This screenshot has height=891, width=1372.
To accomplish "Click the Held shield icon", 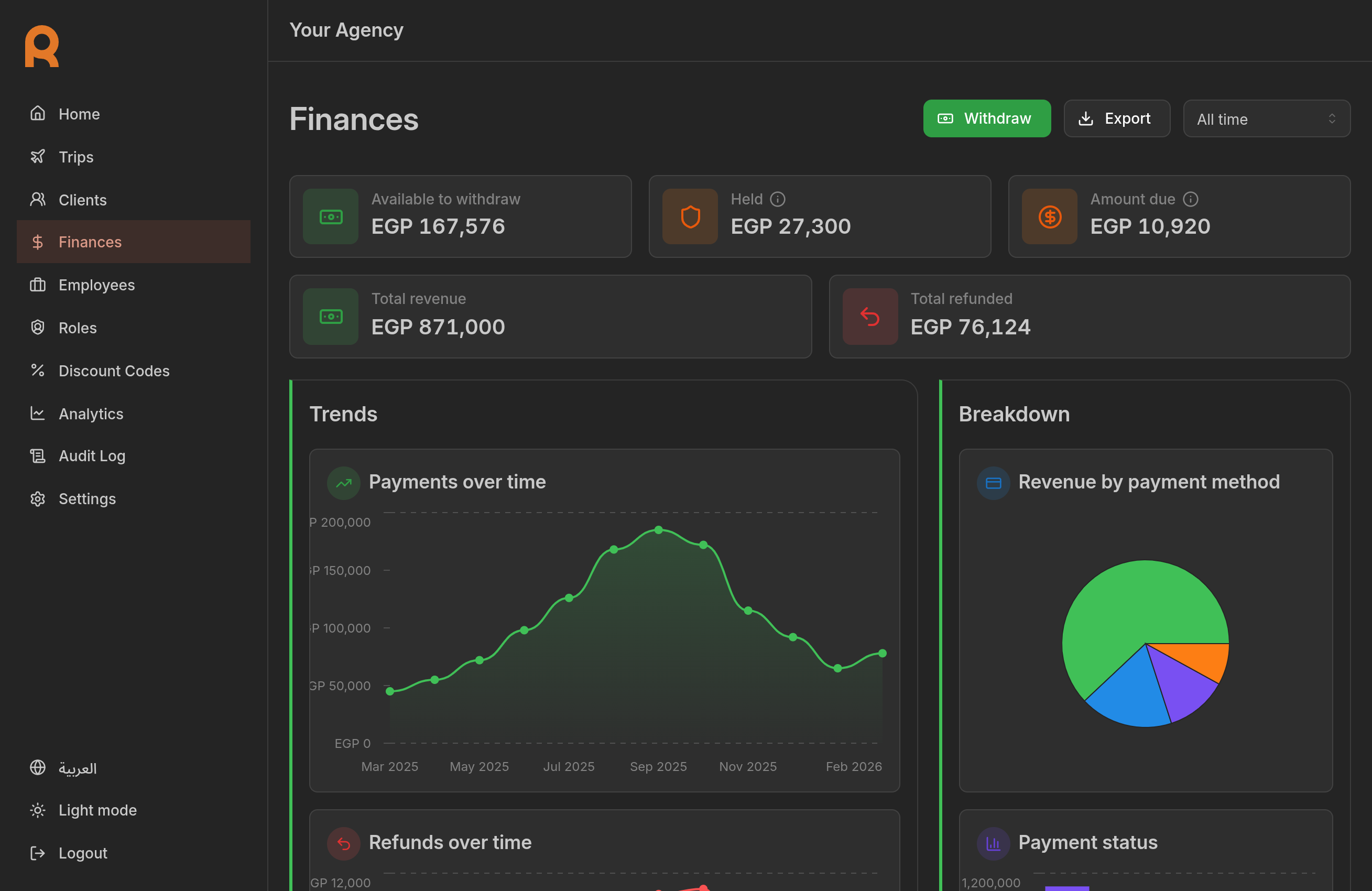I will coord(690,217).
